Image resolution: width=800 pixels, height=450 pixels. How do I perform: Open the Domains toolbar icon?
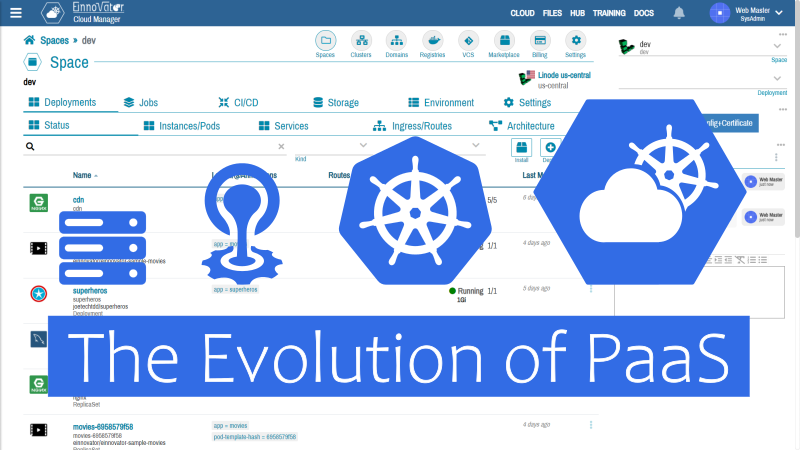click(x=396, y=44)
